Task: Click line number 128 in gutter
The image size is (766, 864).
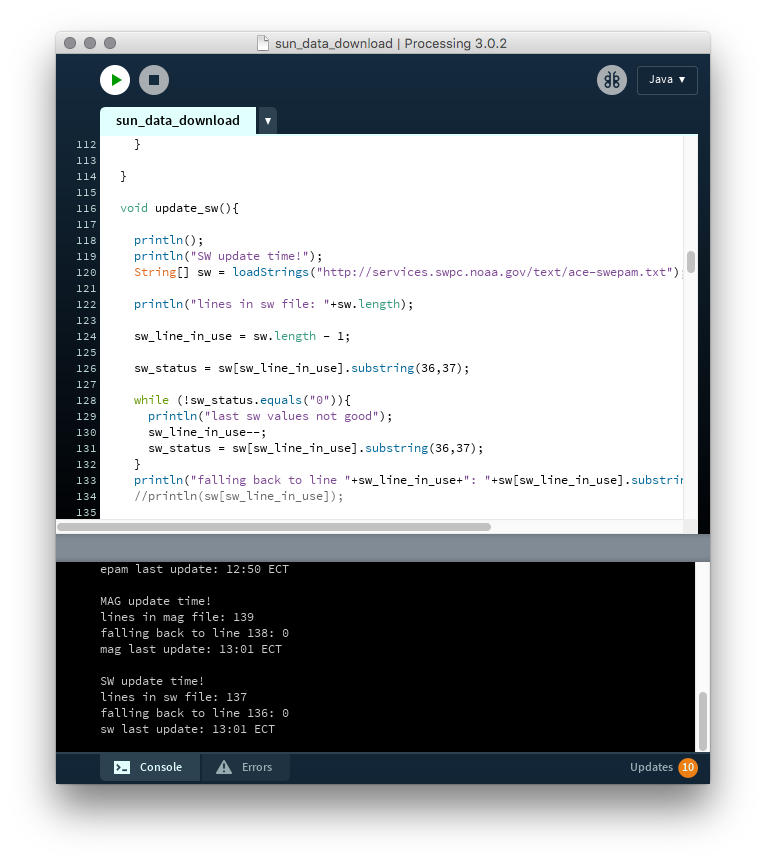Action: pyautogui.click(x=86, y=400)
